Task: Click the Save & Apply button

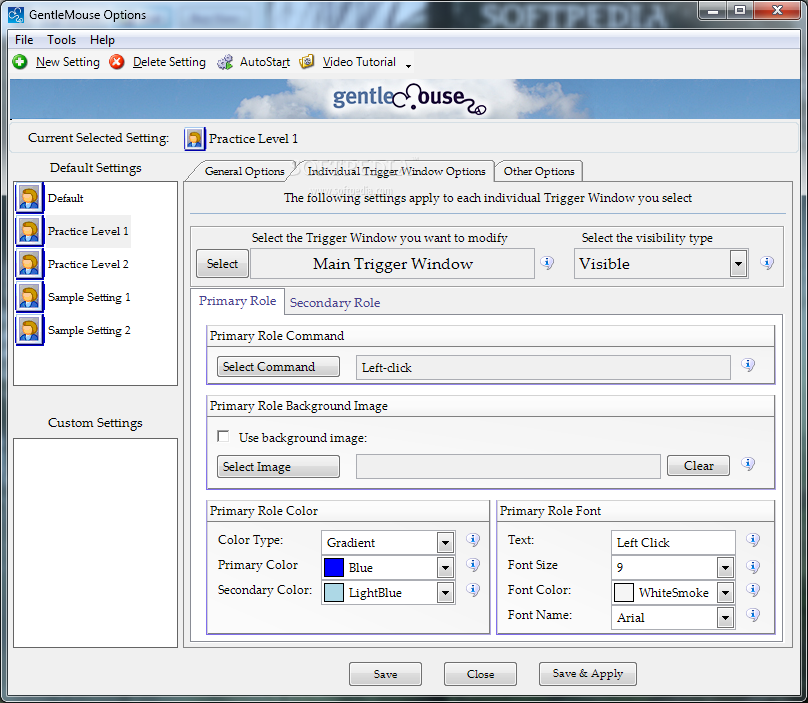Action: pos(587,674)
